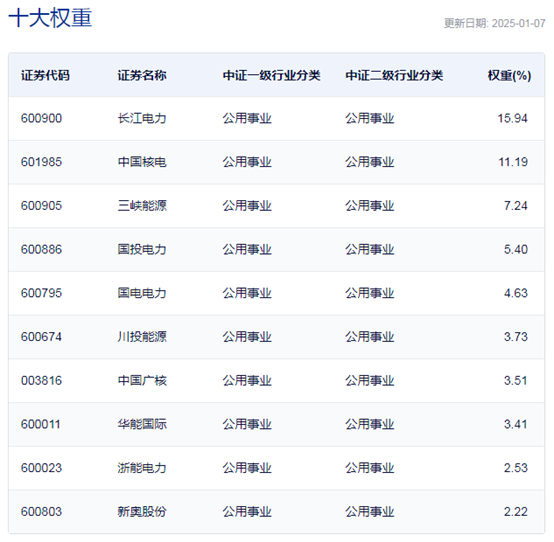Click first-level industry 公用事业 in 国投电力 row
This screenshot has width=554, height=542.
click(247, 249)
